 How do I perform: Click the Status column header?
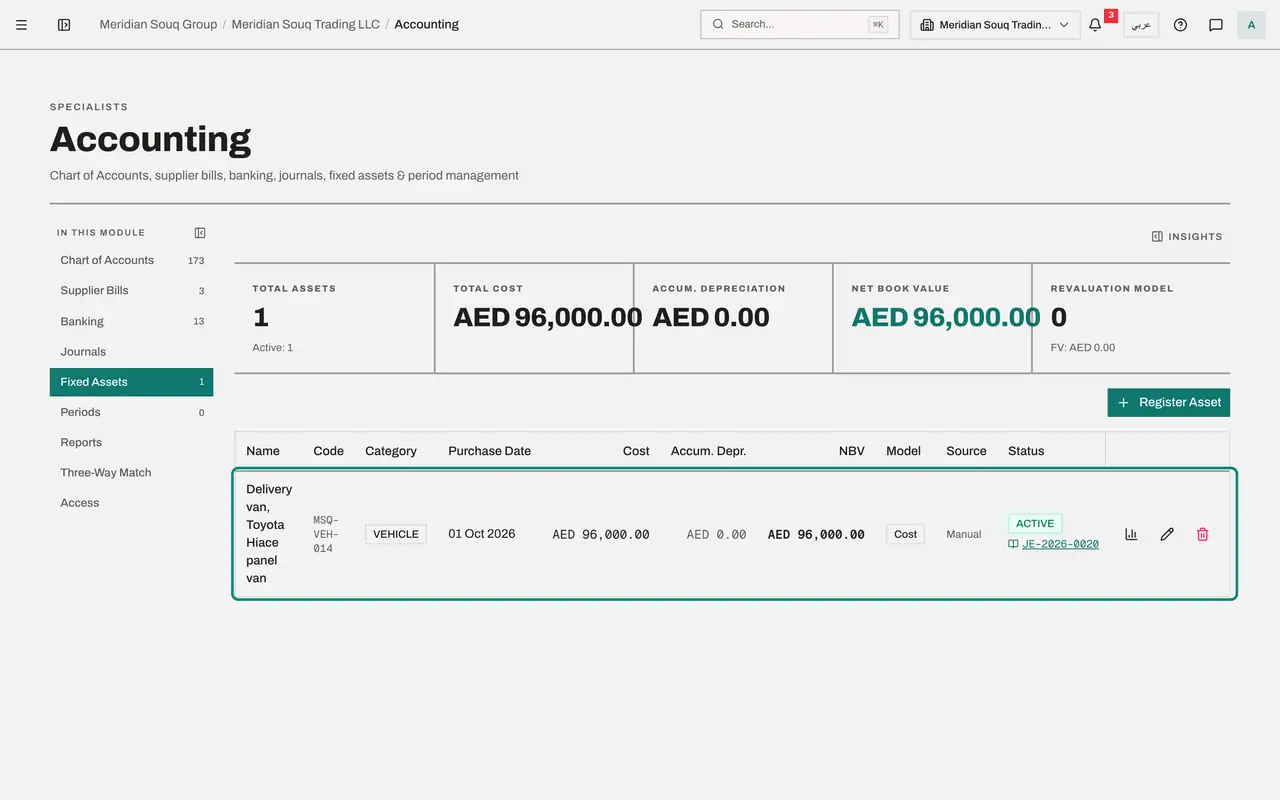click(x=1026, y=451)
